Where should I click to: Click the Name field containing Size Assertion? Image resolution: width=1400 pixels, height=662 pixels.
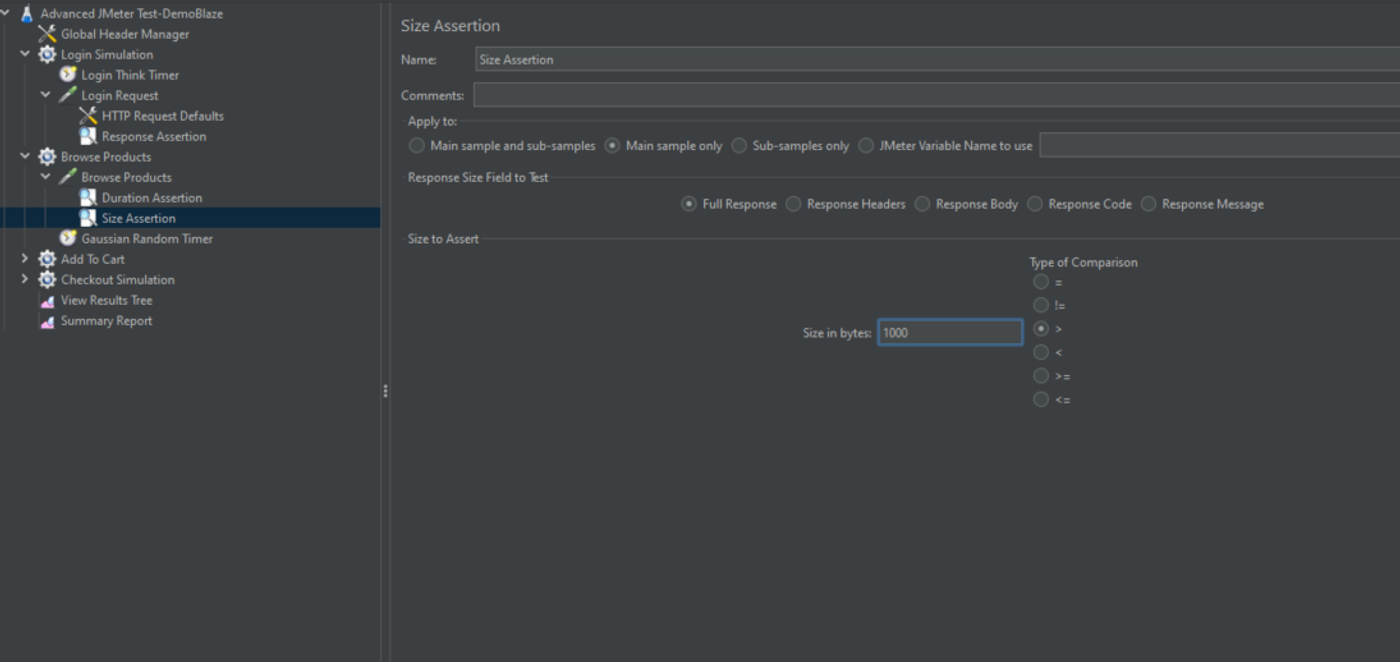(x=937, y=60)
